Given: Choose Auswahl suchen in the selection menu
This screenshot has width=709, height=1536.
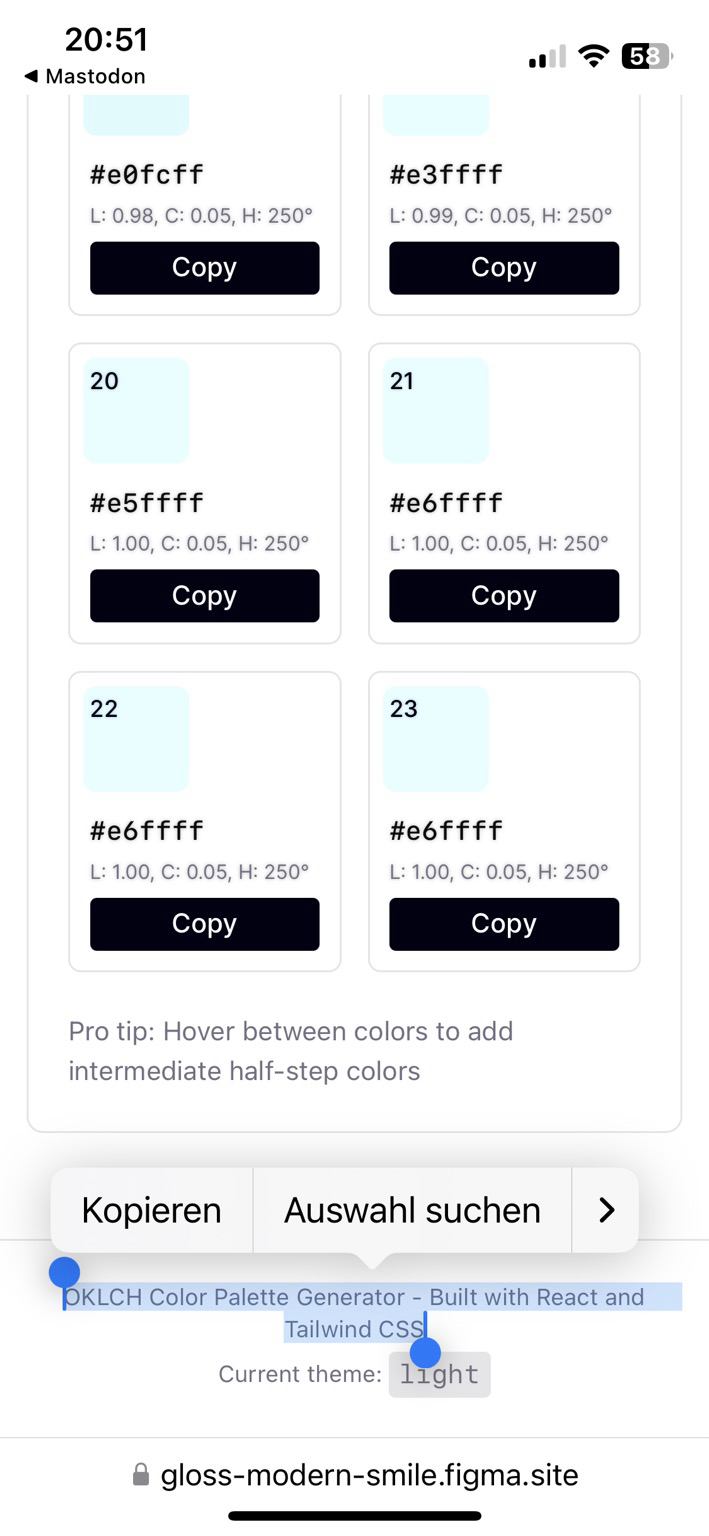Looking at the screenshot, I should 412,1210.
